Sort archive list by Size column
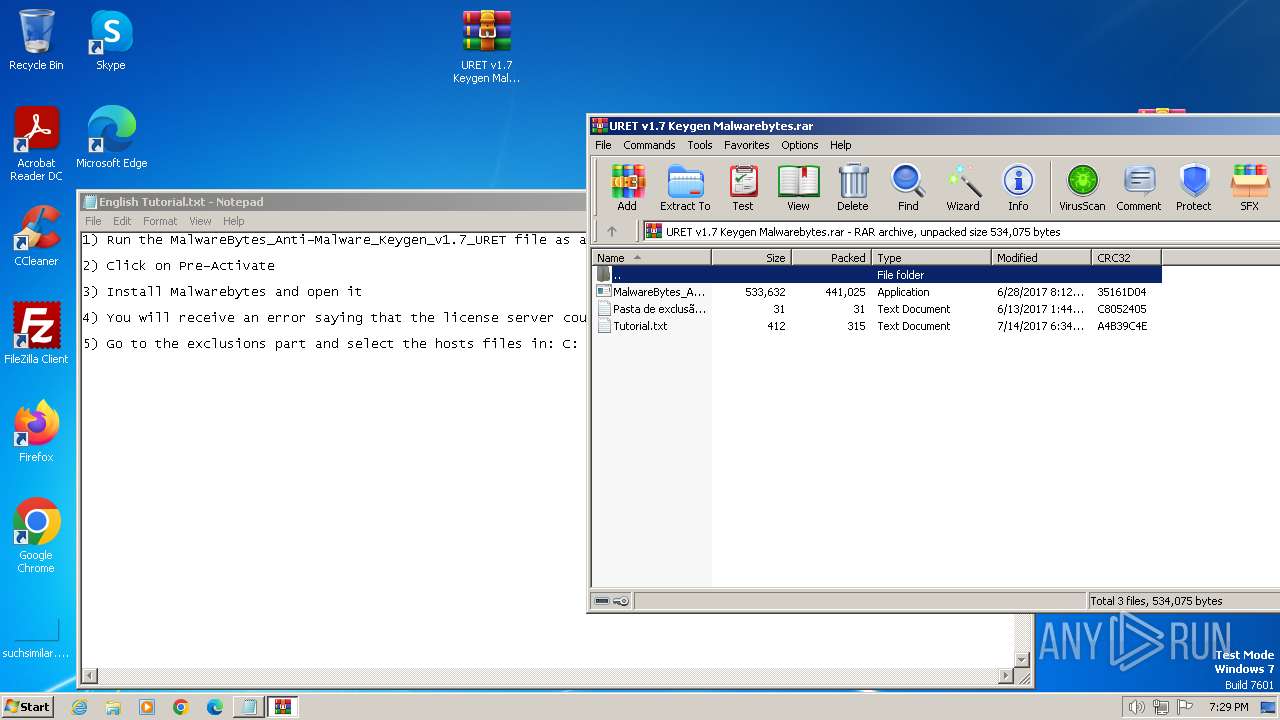Image resolution: width=1280 pixels, height=720 pixels. pos(751,257)
